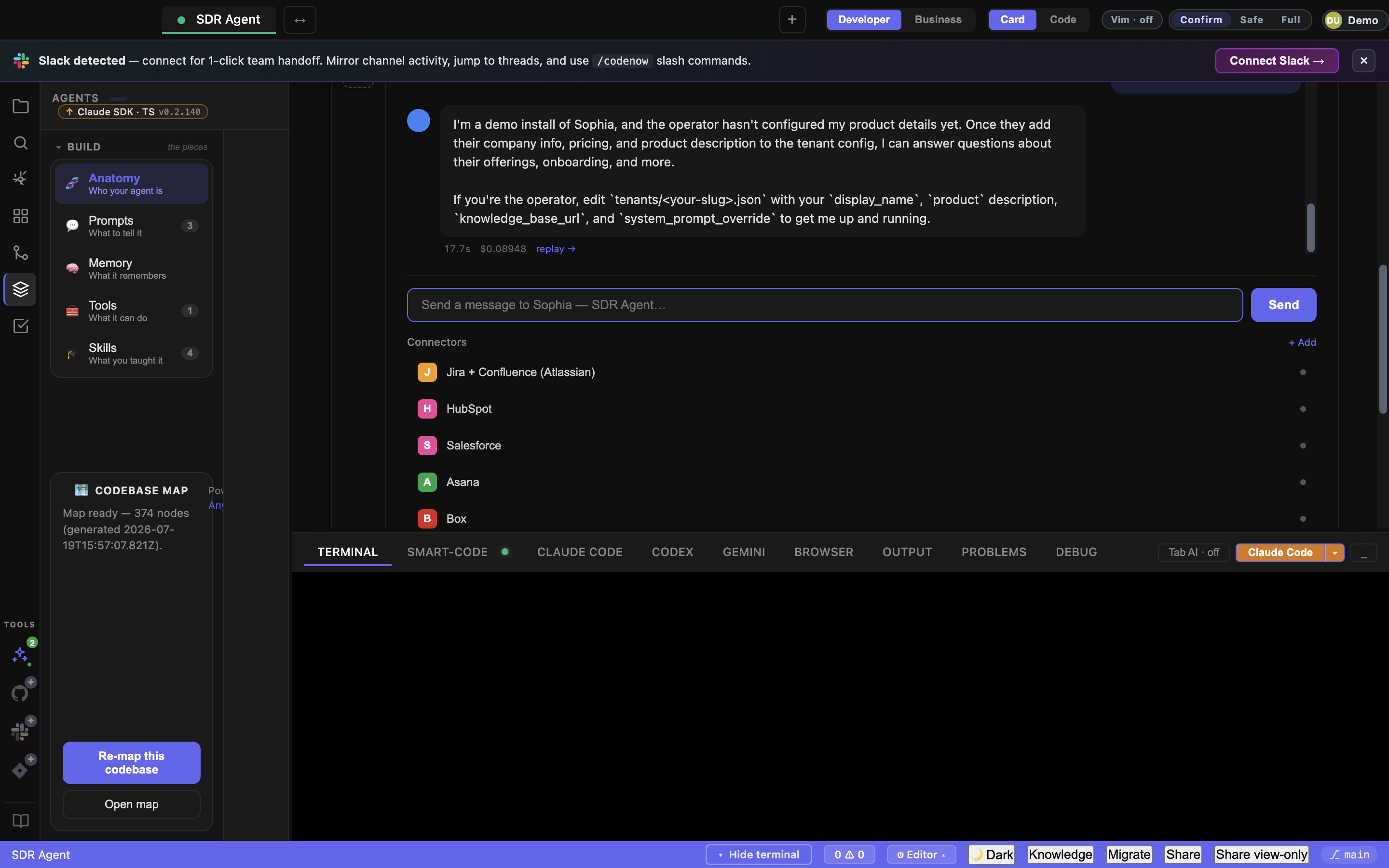The width and height of the screenshot is (1389, 868).
Task: Open the search magnifier in sidebar
Action: (21, 143)
